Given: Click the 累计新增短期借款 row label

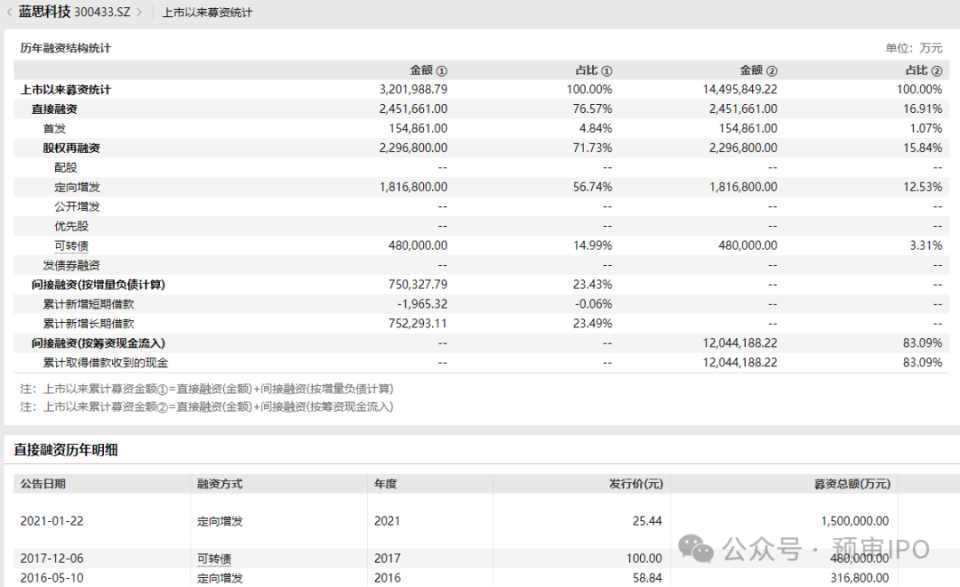Looking at the screenshot, I should point(88,304).
